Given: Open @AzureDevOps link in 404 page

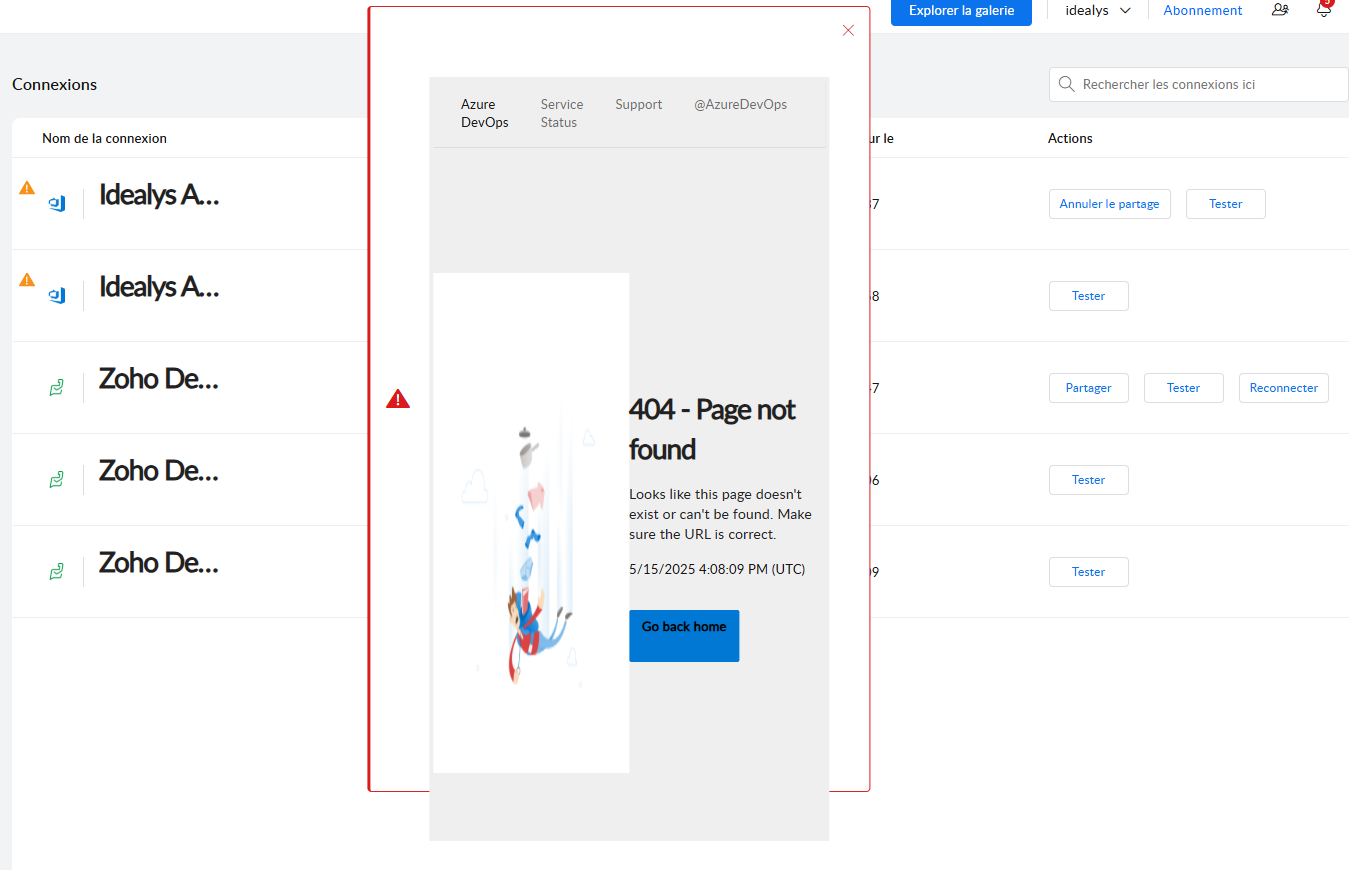Looking at the screenshot, I should coord(741,104).
